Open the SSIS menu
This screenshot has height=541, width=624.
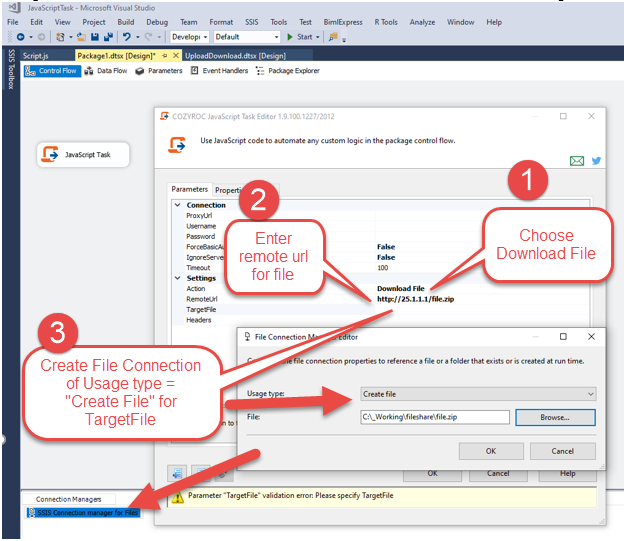coord(252,22)
